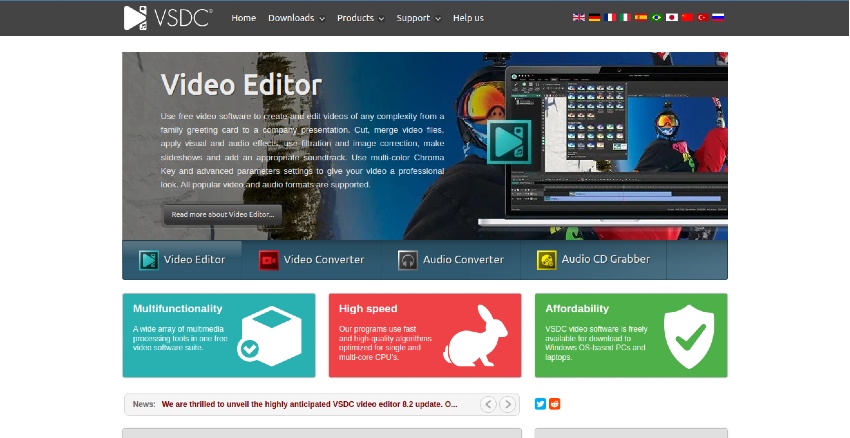Show next news item arrow
Screen dimensions: 850x438
click(507, 404)
